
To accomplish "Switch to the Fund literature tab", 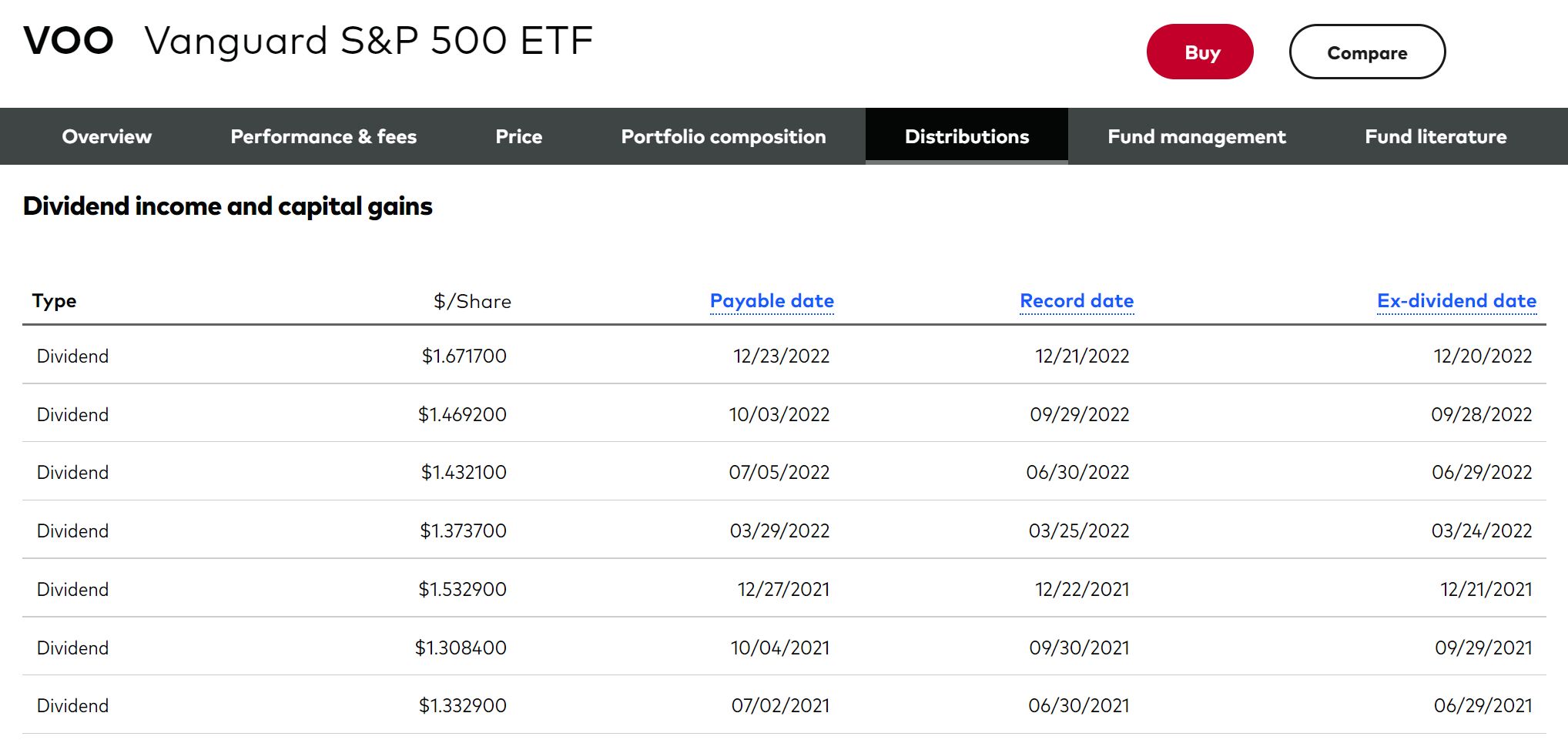I will pyautogui.click(x=1436, y=136).
